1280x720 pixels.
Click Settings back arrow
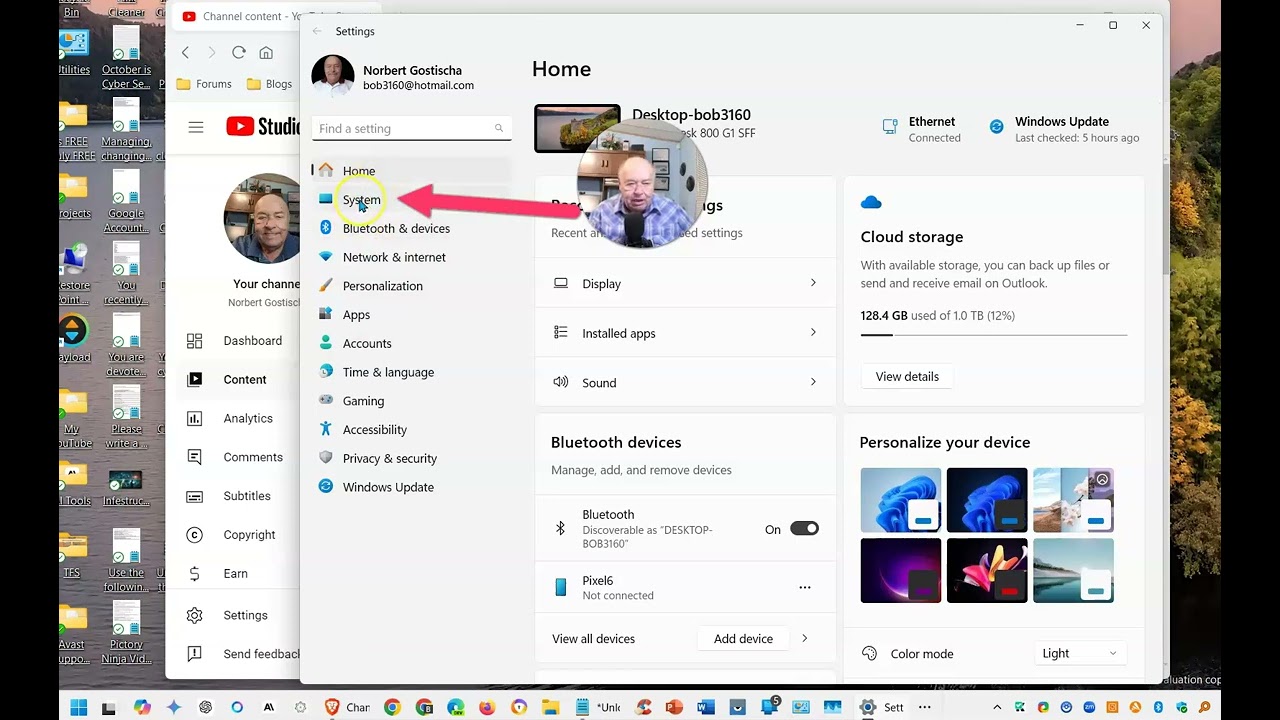pos(318,31)
